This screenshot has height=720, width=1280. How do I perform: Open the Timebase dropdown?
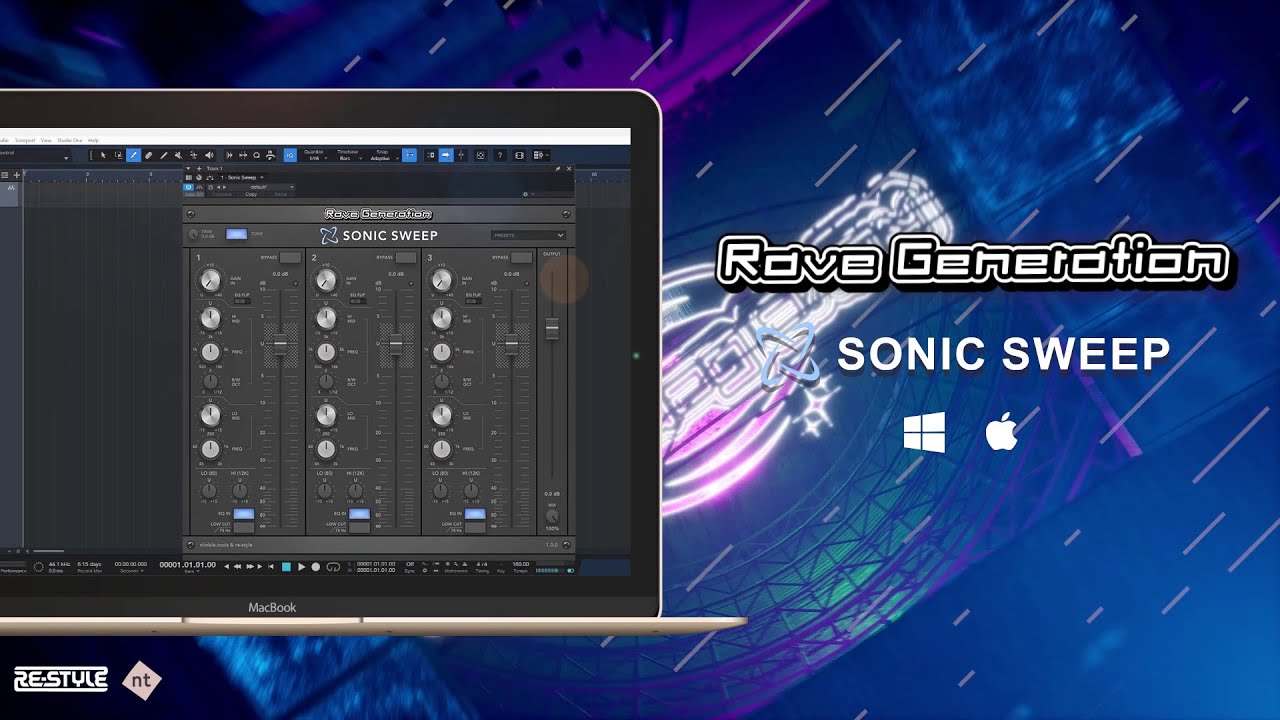pos(349,155)
